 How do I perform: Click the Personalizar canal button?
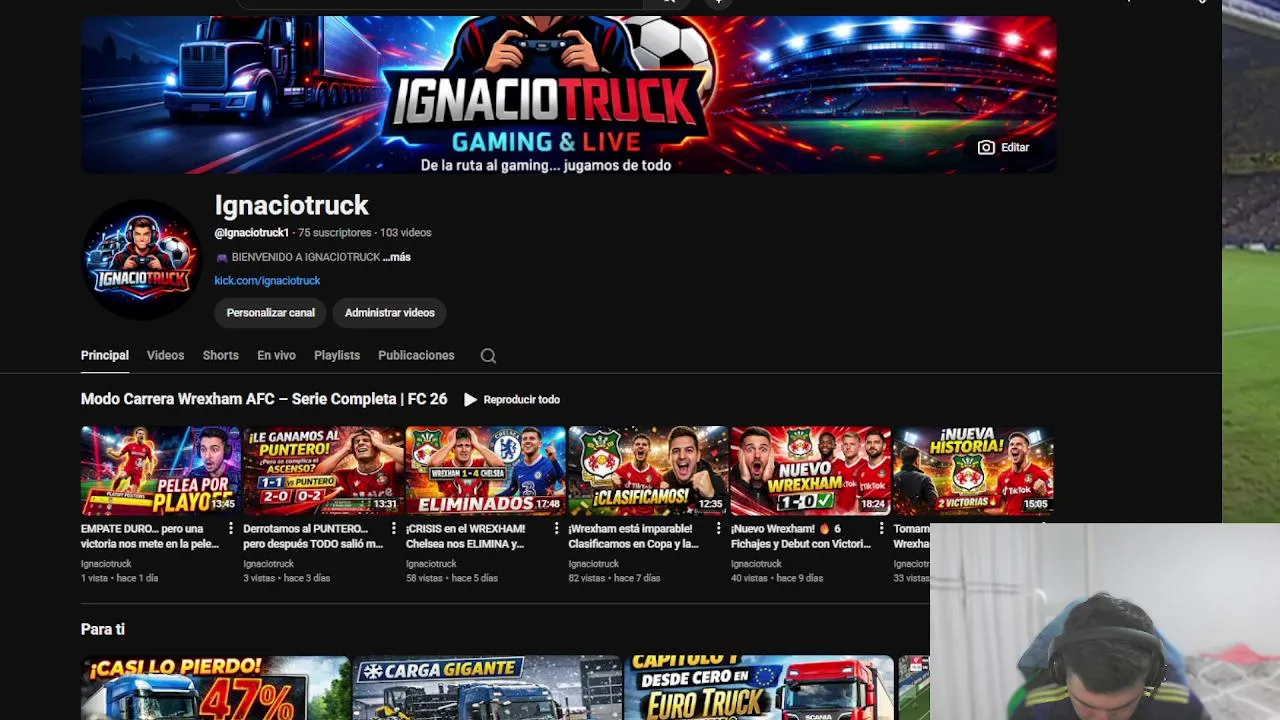click(270, 313)
